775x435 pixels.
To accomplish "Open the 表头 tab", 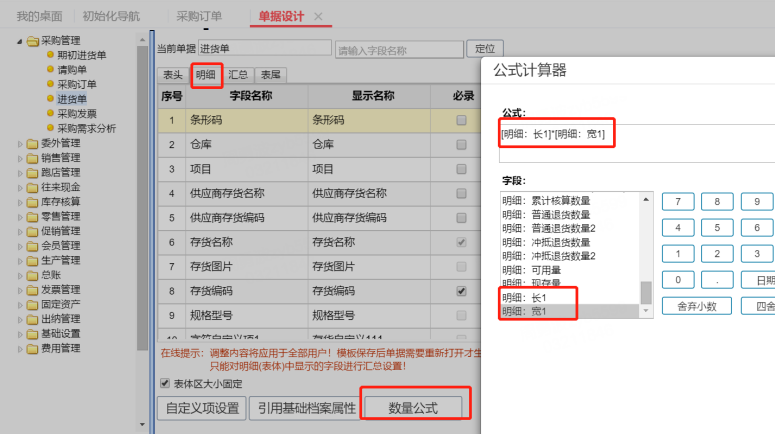I will (173, 75).
